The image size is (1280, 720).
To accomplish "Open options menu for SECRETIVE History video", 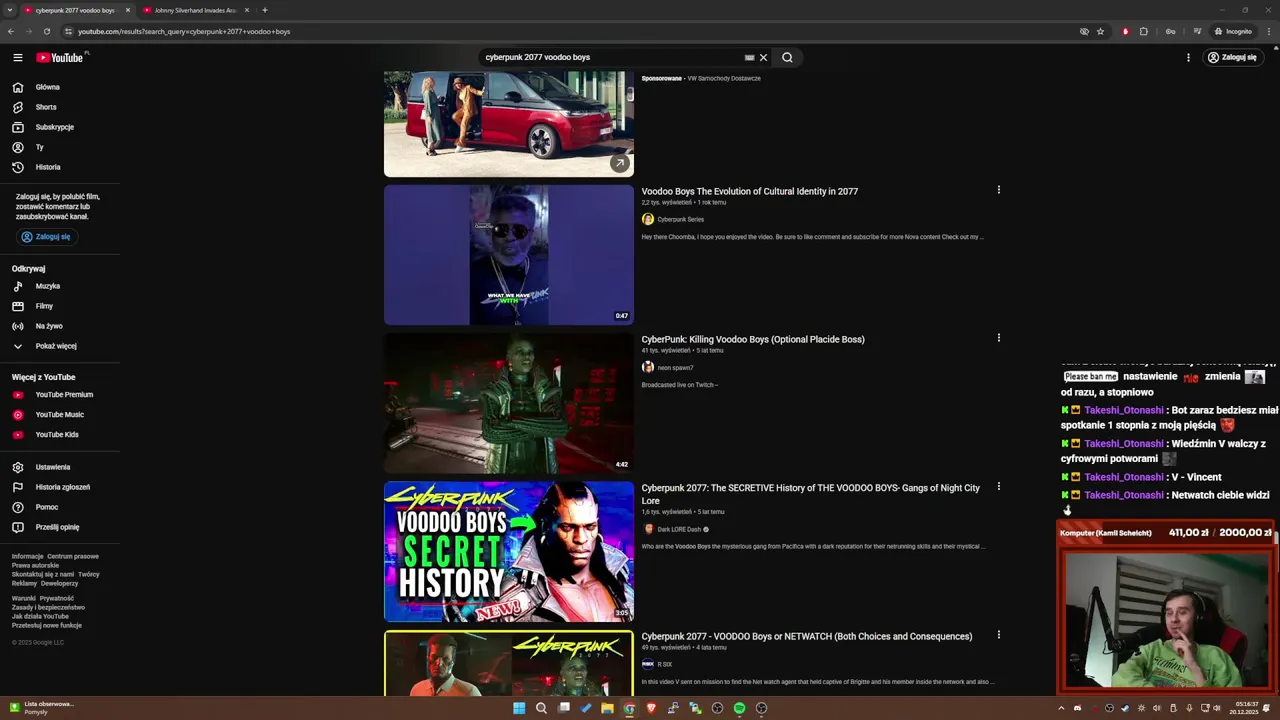I will (x=998, y=487).
